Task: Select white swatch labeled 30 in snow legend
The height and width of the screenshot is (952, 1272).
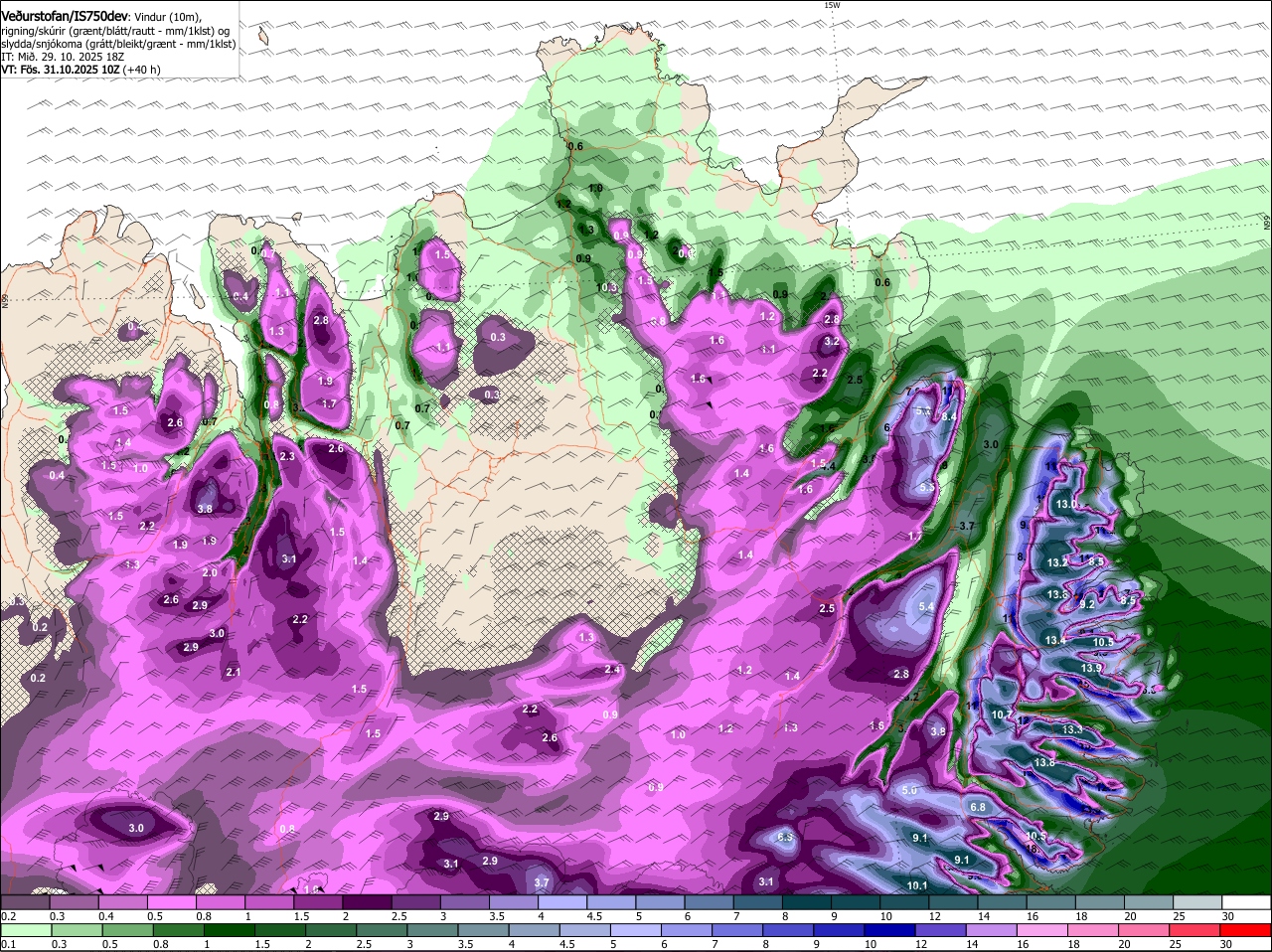Action: click(x=1246, y=902)
